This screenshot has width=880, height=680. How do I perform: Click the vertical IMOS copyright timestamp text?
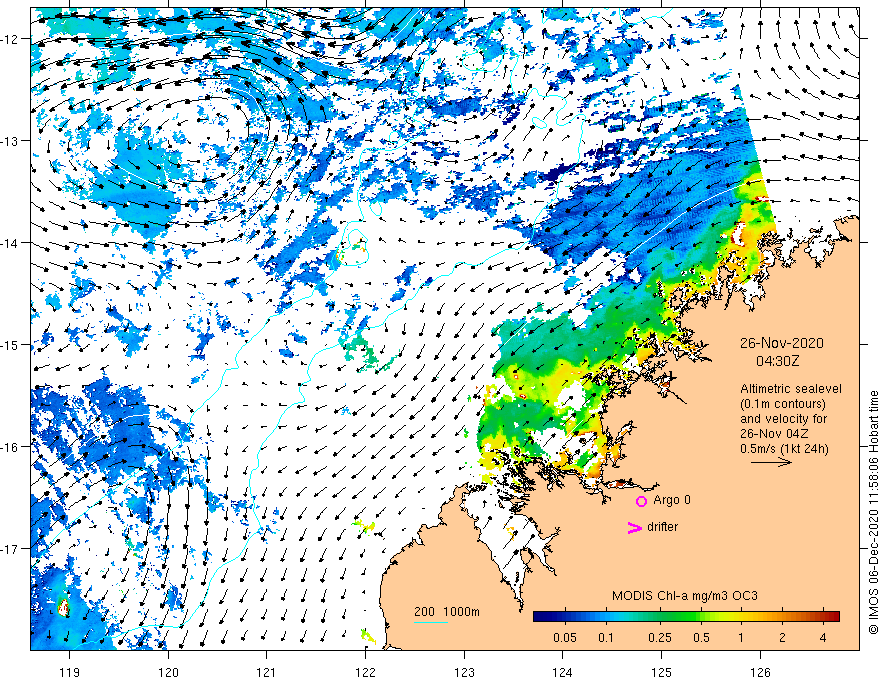click(873, 513)
